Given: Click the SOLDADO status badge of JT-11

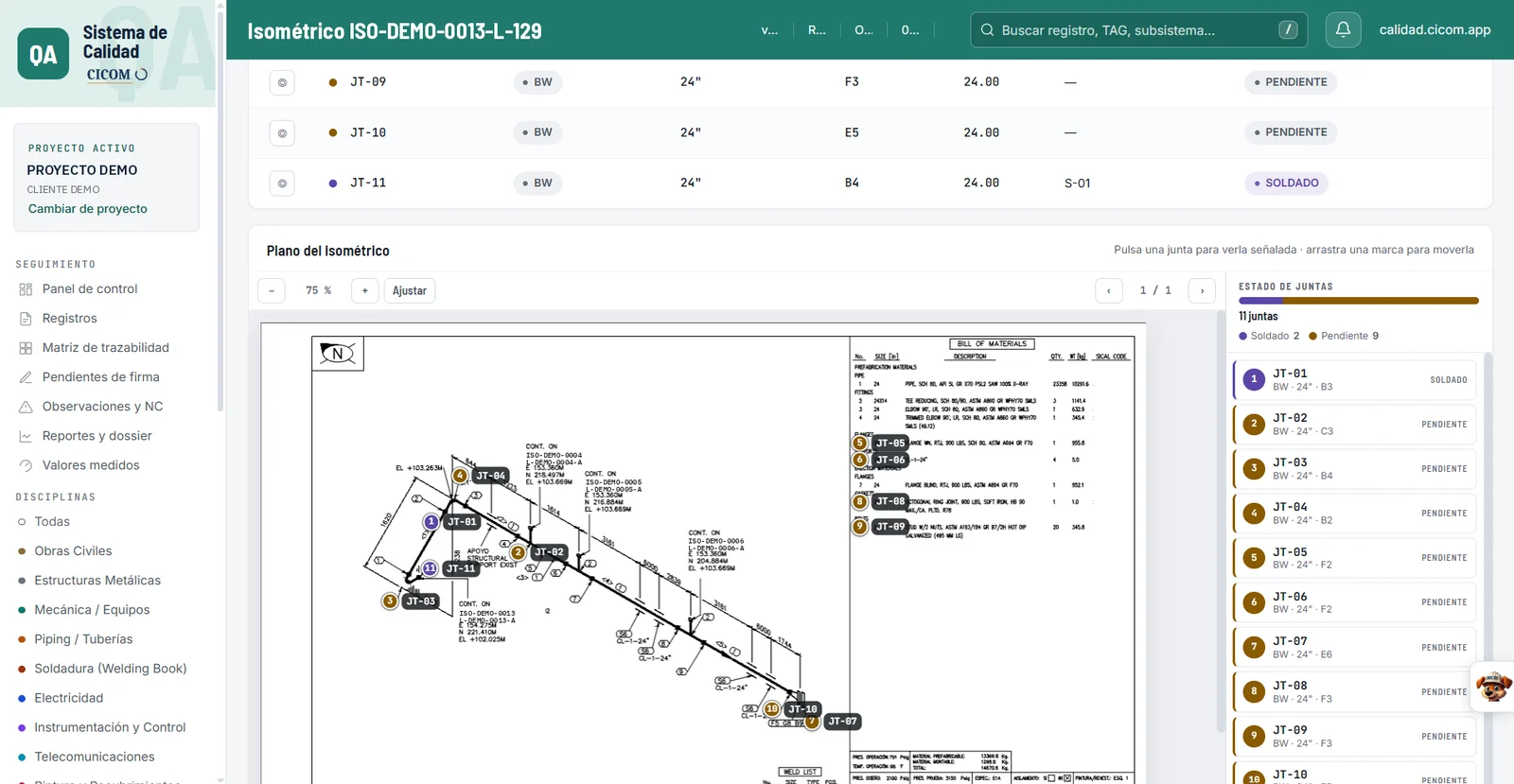Looking at the screenshot, I should point(1287,183).
